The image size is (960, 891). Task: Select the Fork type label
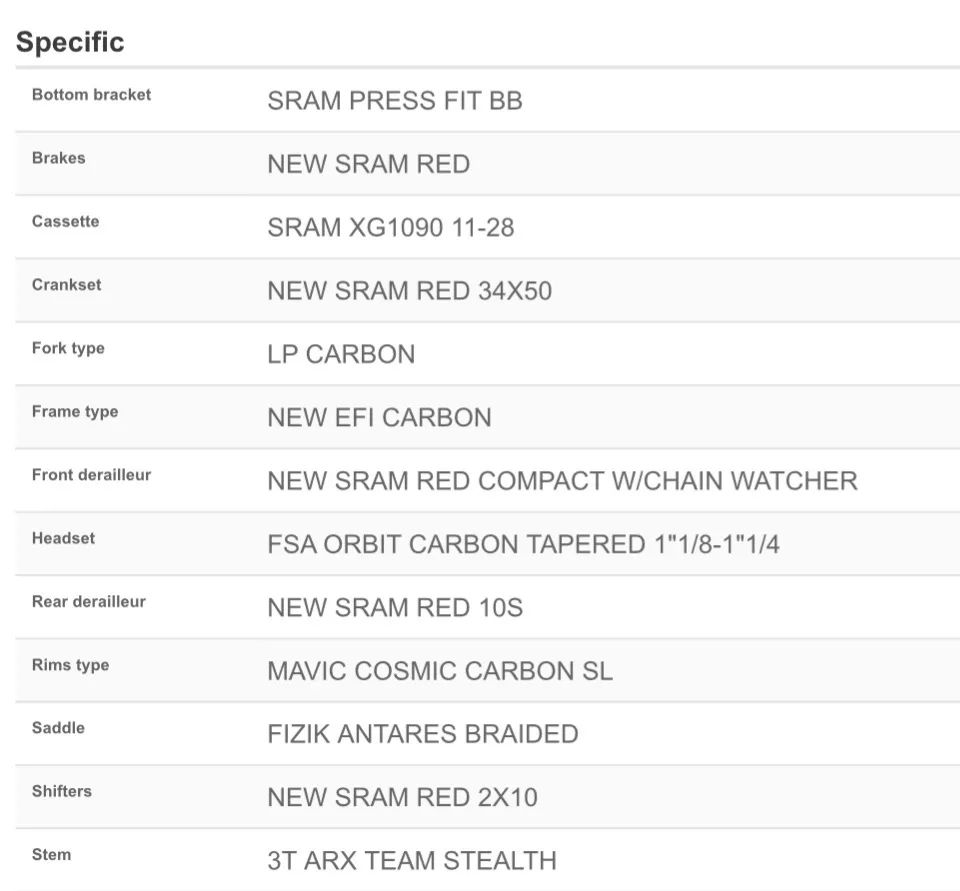(x=68, y=348)
